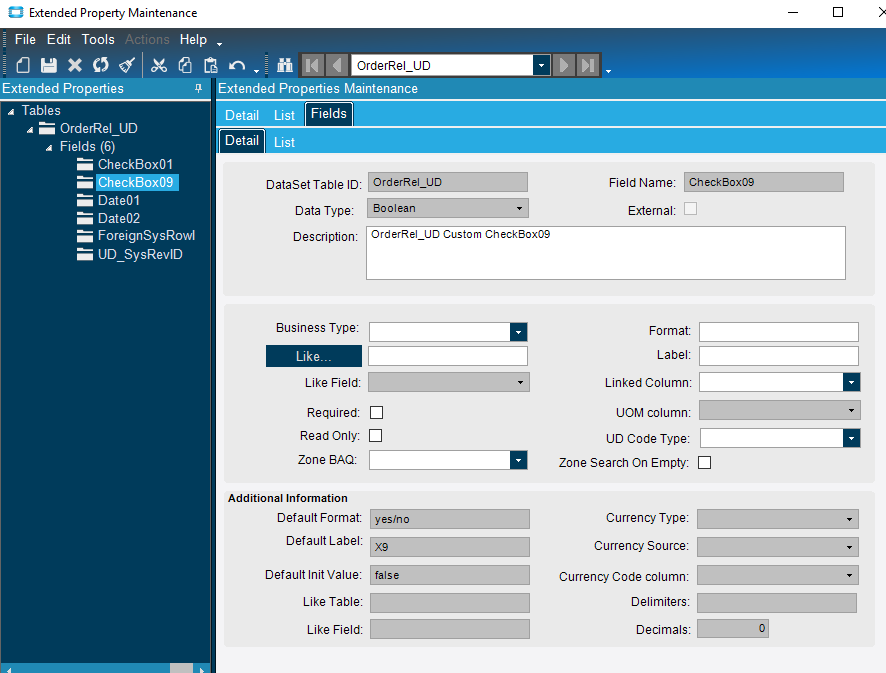Viewport: 886px width, 673px height.
Task: Click the app icon in the title bar
Action: 16,12
